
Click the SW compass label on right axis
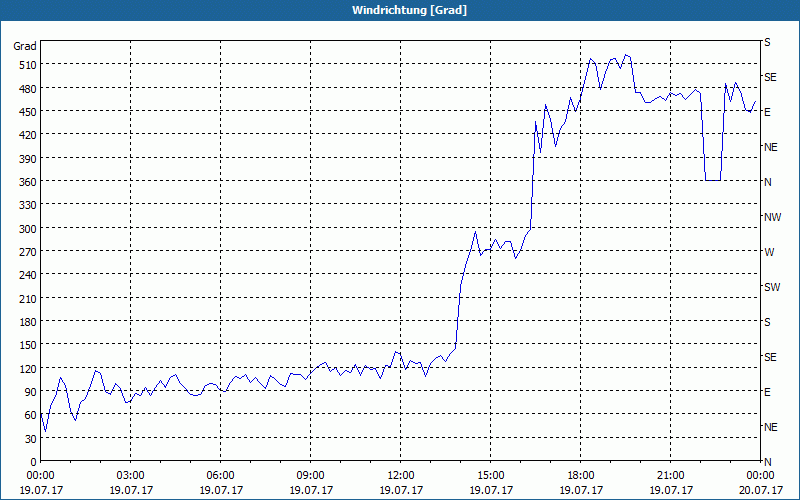pos(772,287)
